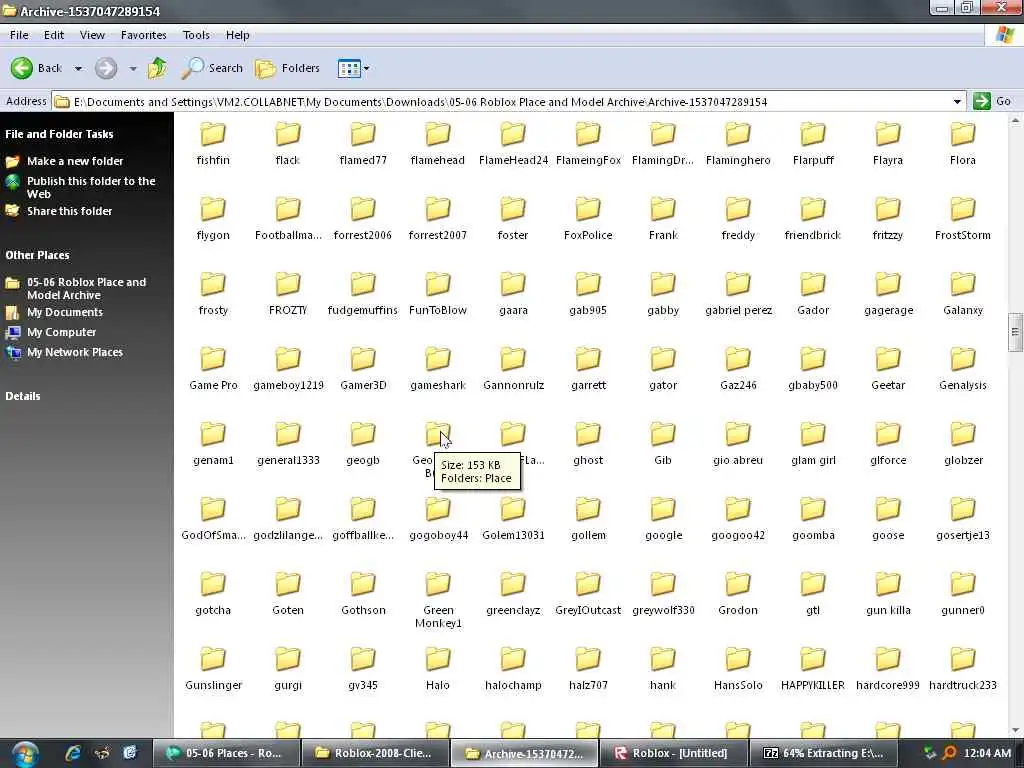This screenshot has height=768, width=1024.
Task: Select the Gunslinger folder
Action: coord(213,669)
